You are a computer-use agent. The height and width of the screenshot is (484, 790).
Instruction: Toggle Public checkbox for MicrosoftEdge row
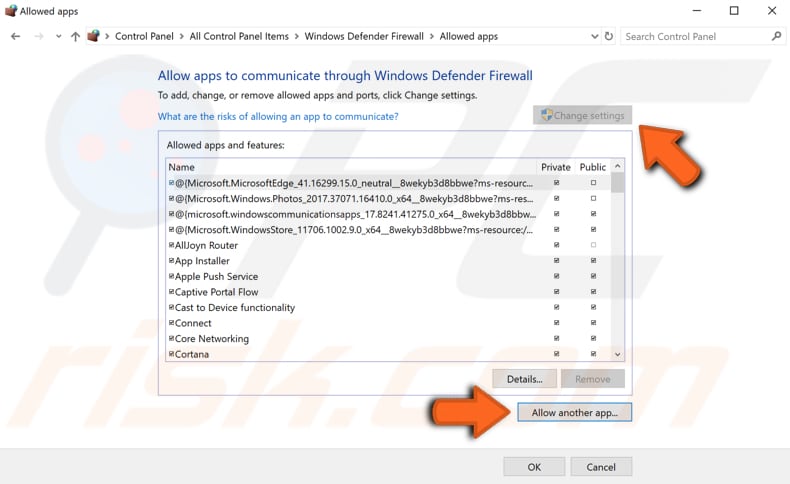594,183
